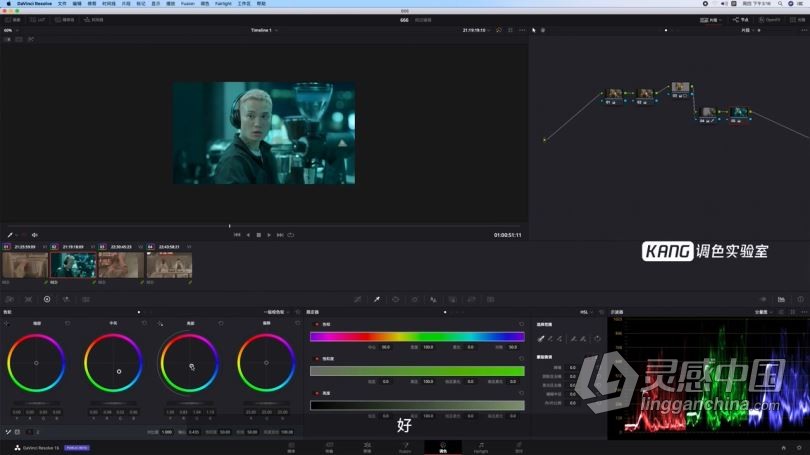Viewport: 810px width, 455px height.
Task: Select the Qualifier eyedropper palette
Action: pyautogui.click(x=377, y=300)
